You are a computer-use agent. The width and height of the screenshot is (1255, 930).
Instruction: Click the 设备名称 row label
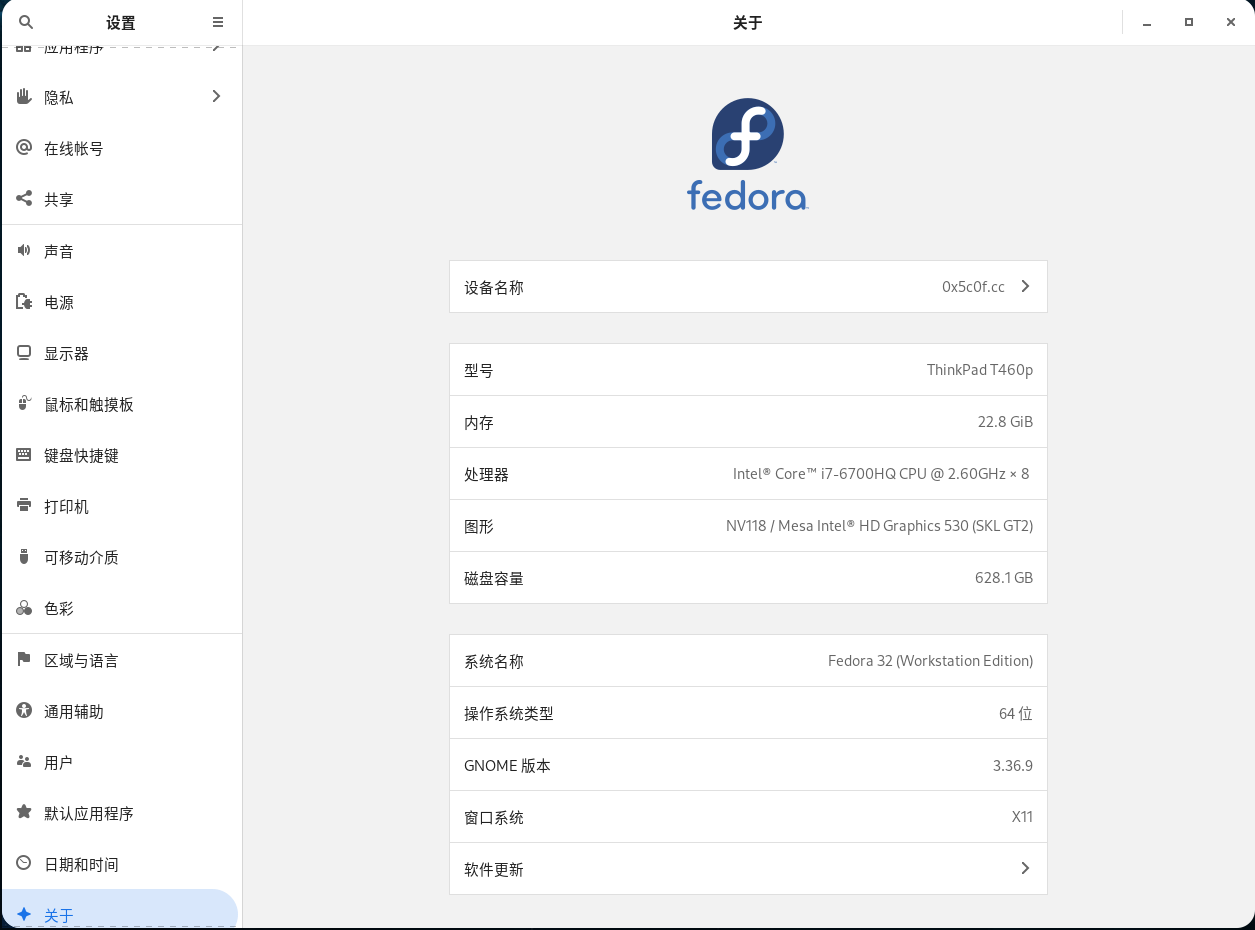pos(494,287)
